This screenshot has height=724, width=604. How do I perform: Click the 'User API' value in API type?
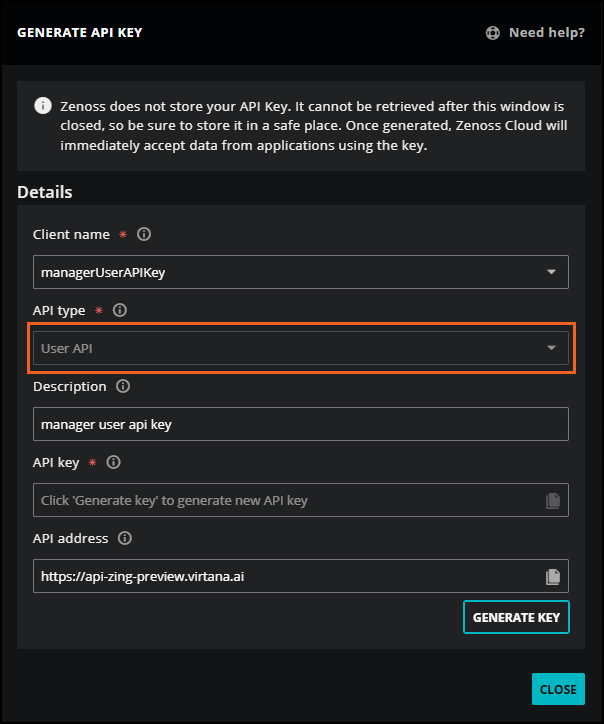click(68, 348)
